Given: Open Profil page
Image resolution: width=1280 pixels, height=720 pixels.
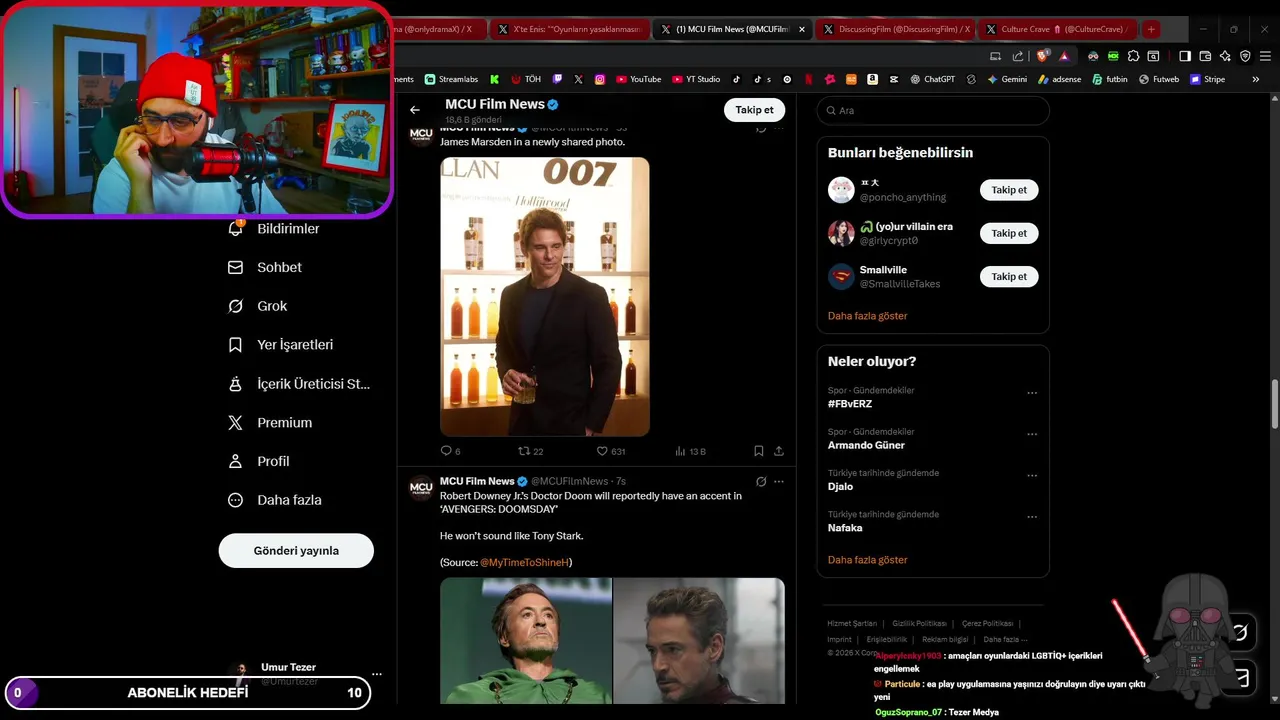Looking at the screenshot, I should [x=259, y=461].
